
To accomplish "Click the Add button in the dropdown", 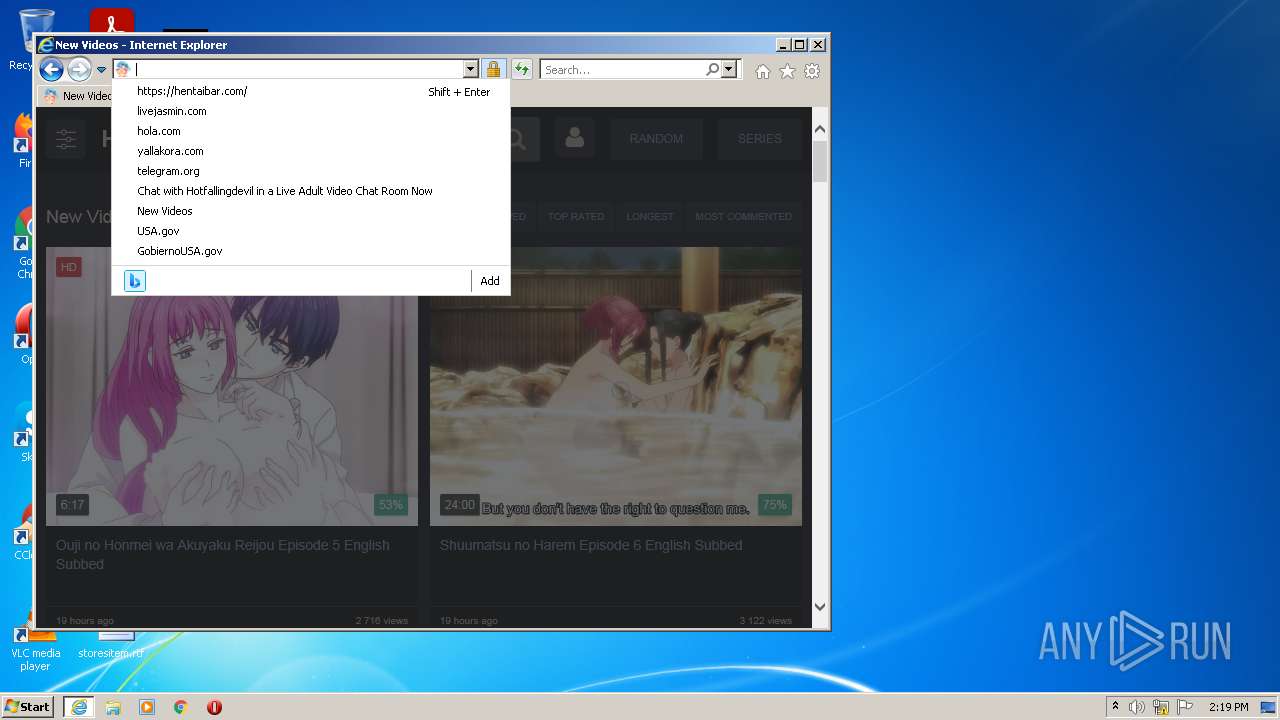I will point(490,281).
